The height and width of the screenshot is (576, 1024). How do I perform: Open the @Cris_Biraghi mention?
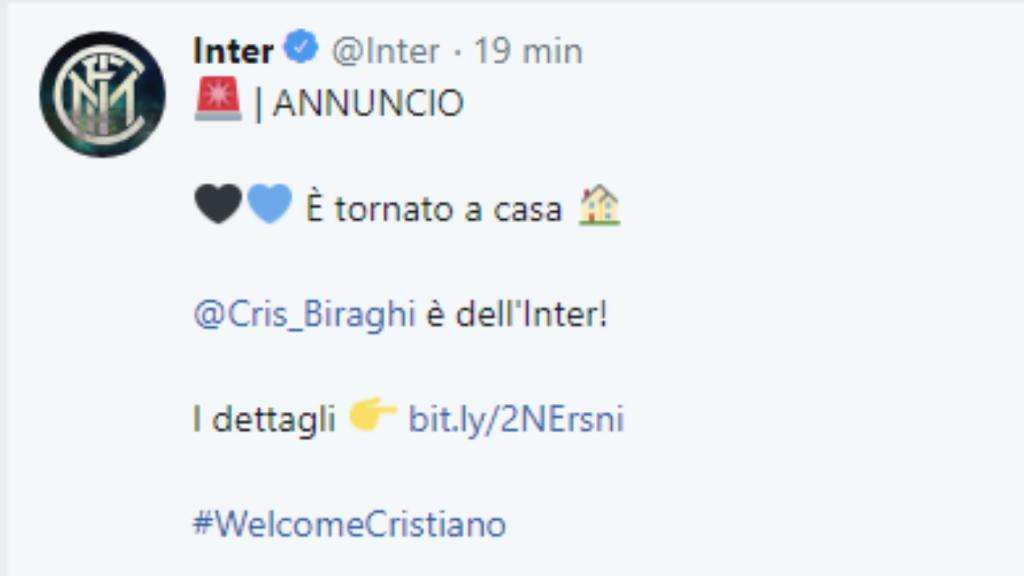click(x=304, y=314)
